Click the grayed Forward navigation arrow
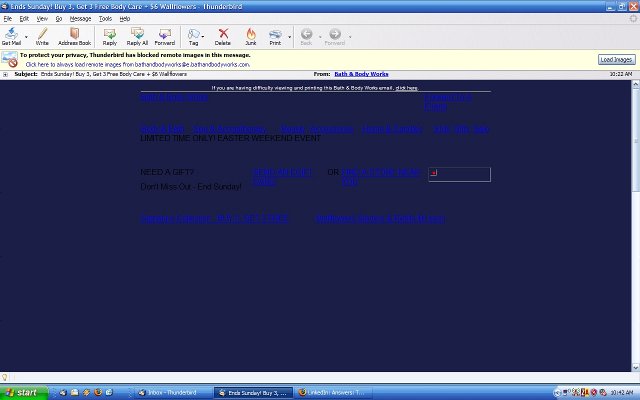 [335, 36]
